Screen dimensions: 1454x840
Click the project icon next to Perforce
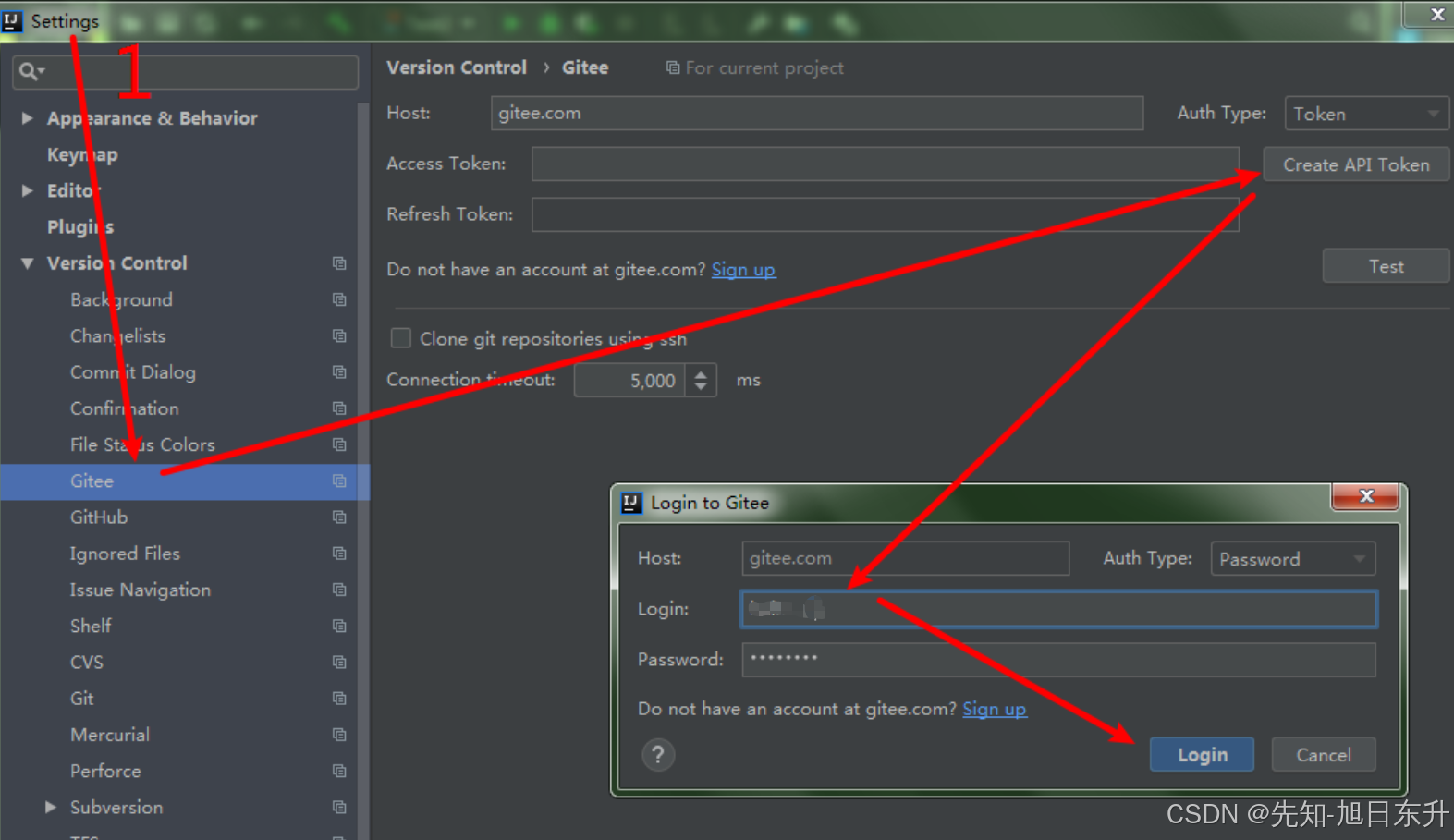339,771
